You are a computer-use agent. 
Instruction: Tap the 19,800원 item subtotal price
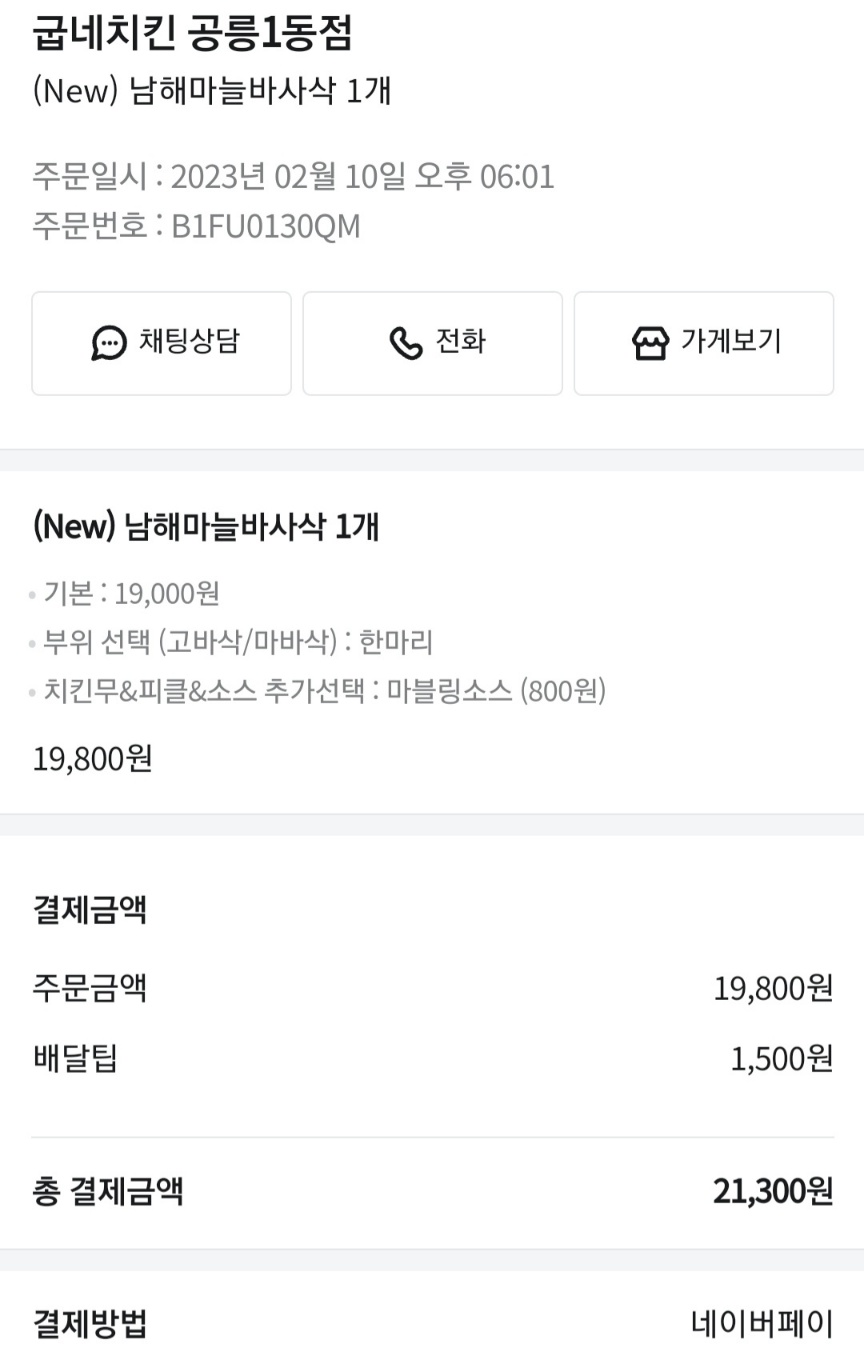pyautogui.click(x=93, y=759)
